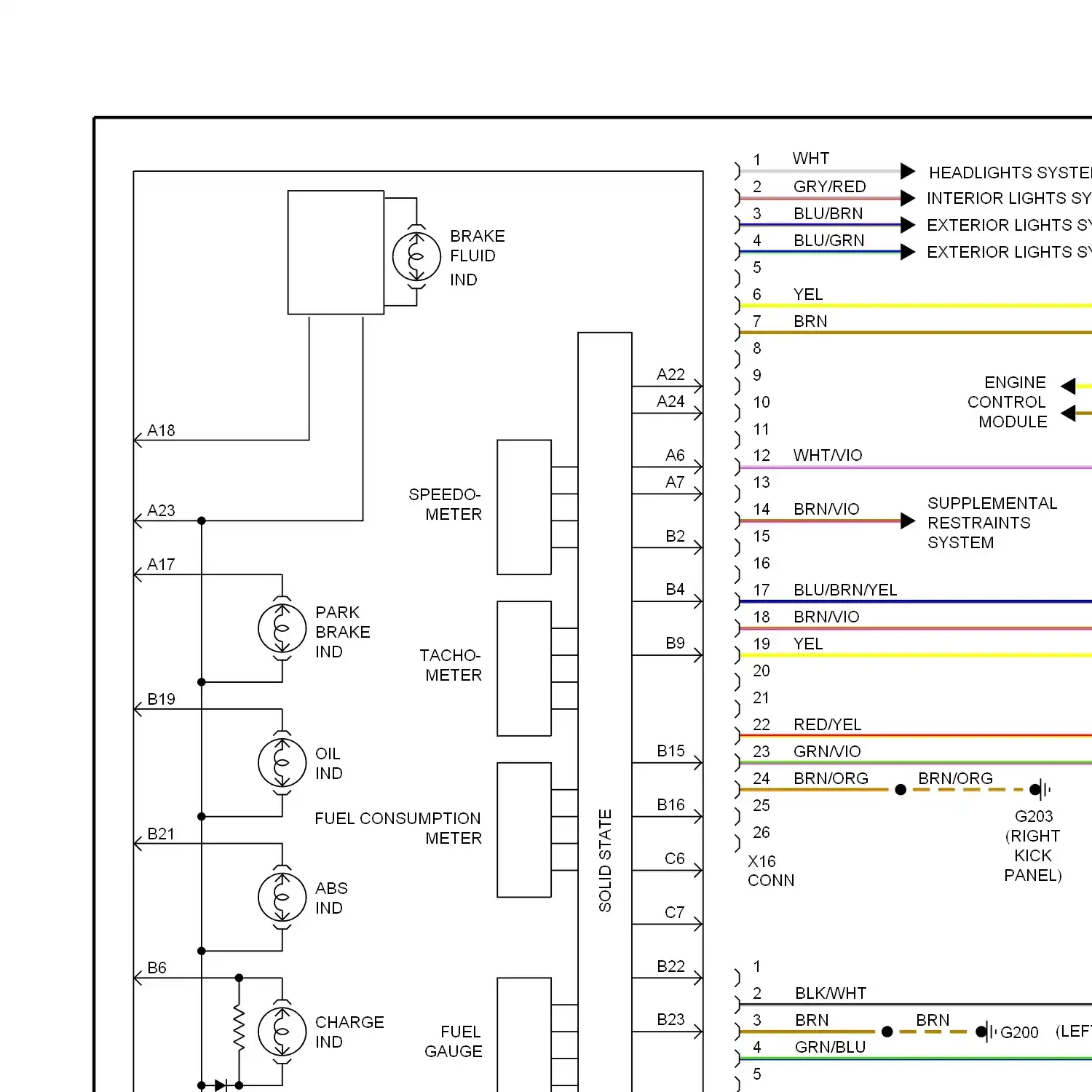The image size is (1092, 1092).
Task: Click the GRN/BLU wire label
Action: tap(830, 1047)
